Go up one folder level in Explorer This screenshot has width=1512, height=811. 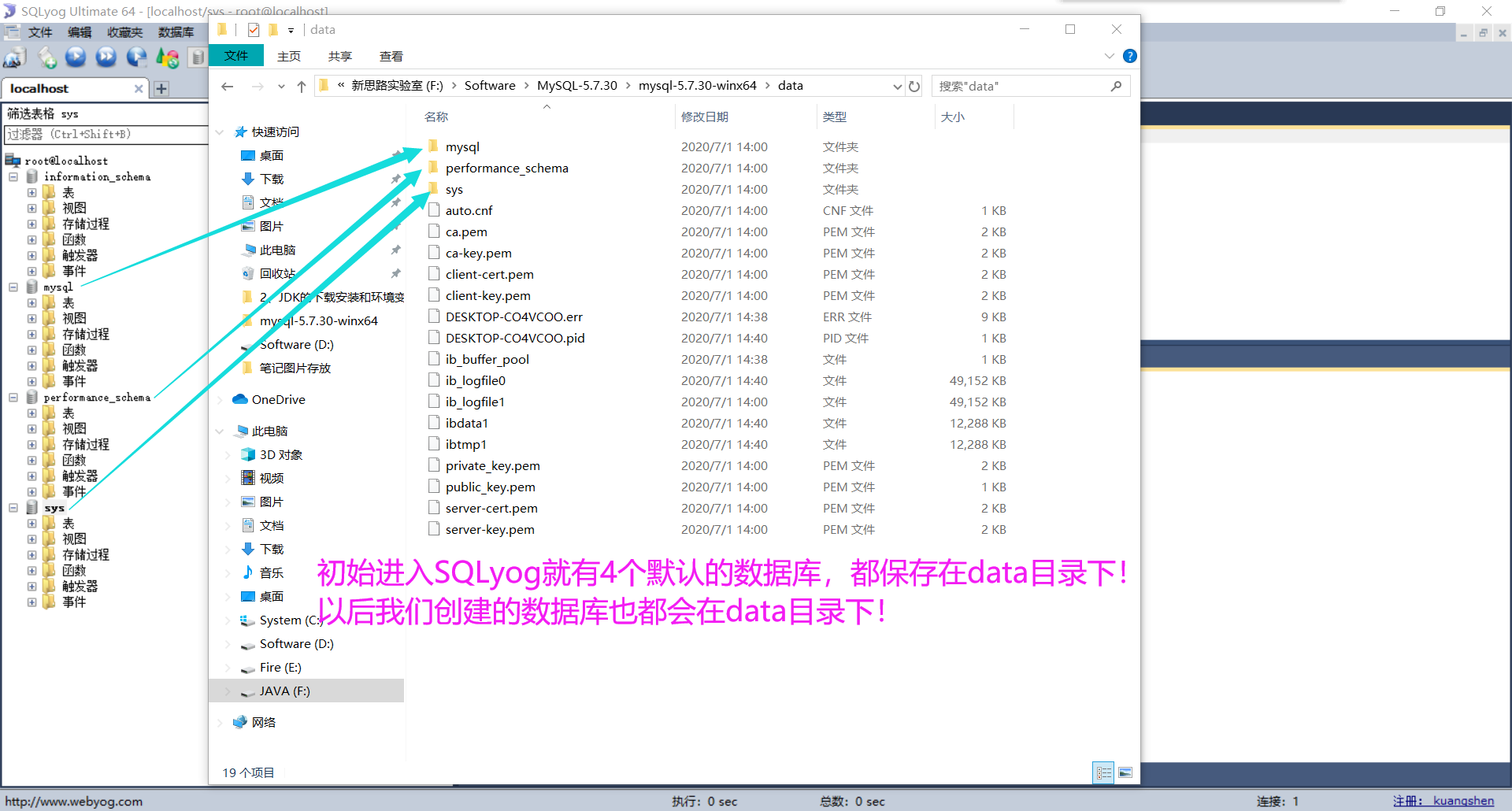tap(302, 86)
